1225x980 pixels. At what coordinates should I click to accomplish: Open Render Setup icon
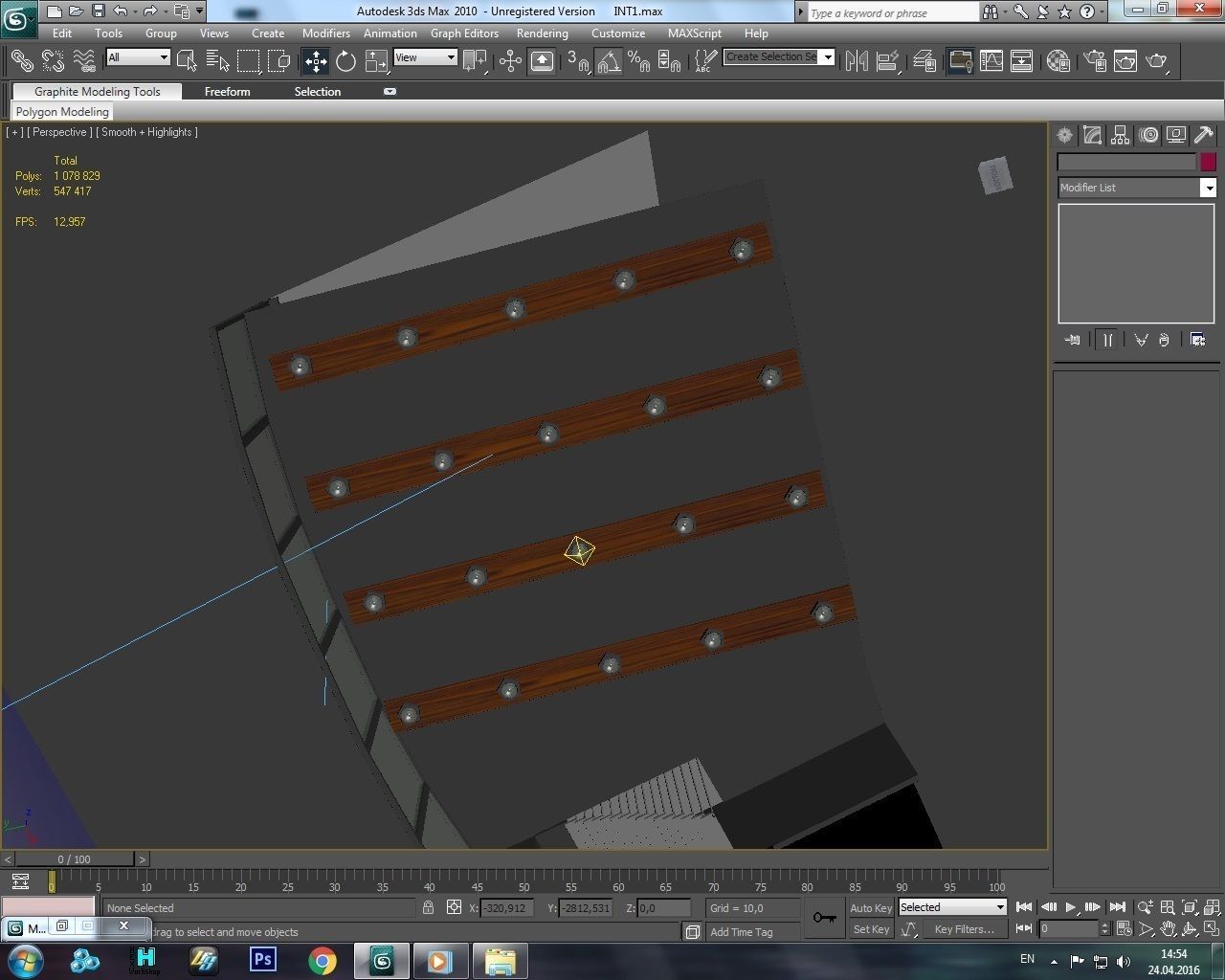[1094, 61]
